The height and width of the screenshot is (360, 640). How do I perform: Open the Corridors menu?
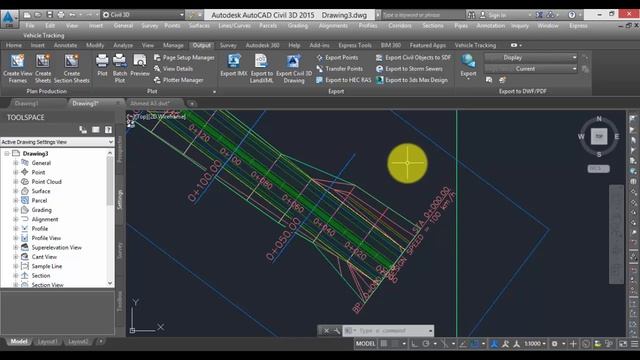coord(400,25)
